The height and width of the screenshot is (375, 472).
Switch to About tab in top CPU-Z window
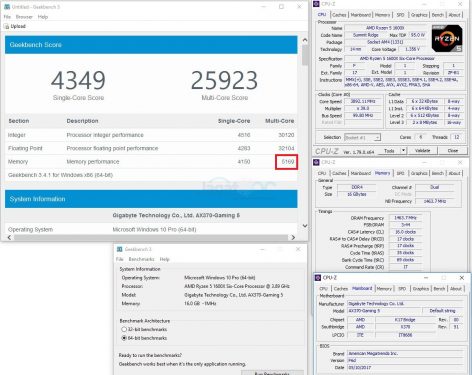[x=454, y=15]
